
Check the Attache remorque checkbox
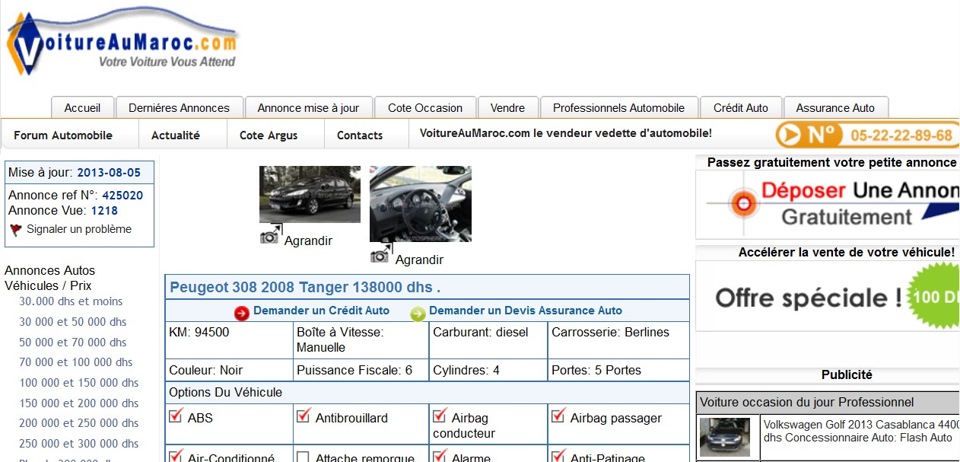click(303, 457)
